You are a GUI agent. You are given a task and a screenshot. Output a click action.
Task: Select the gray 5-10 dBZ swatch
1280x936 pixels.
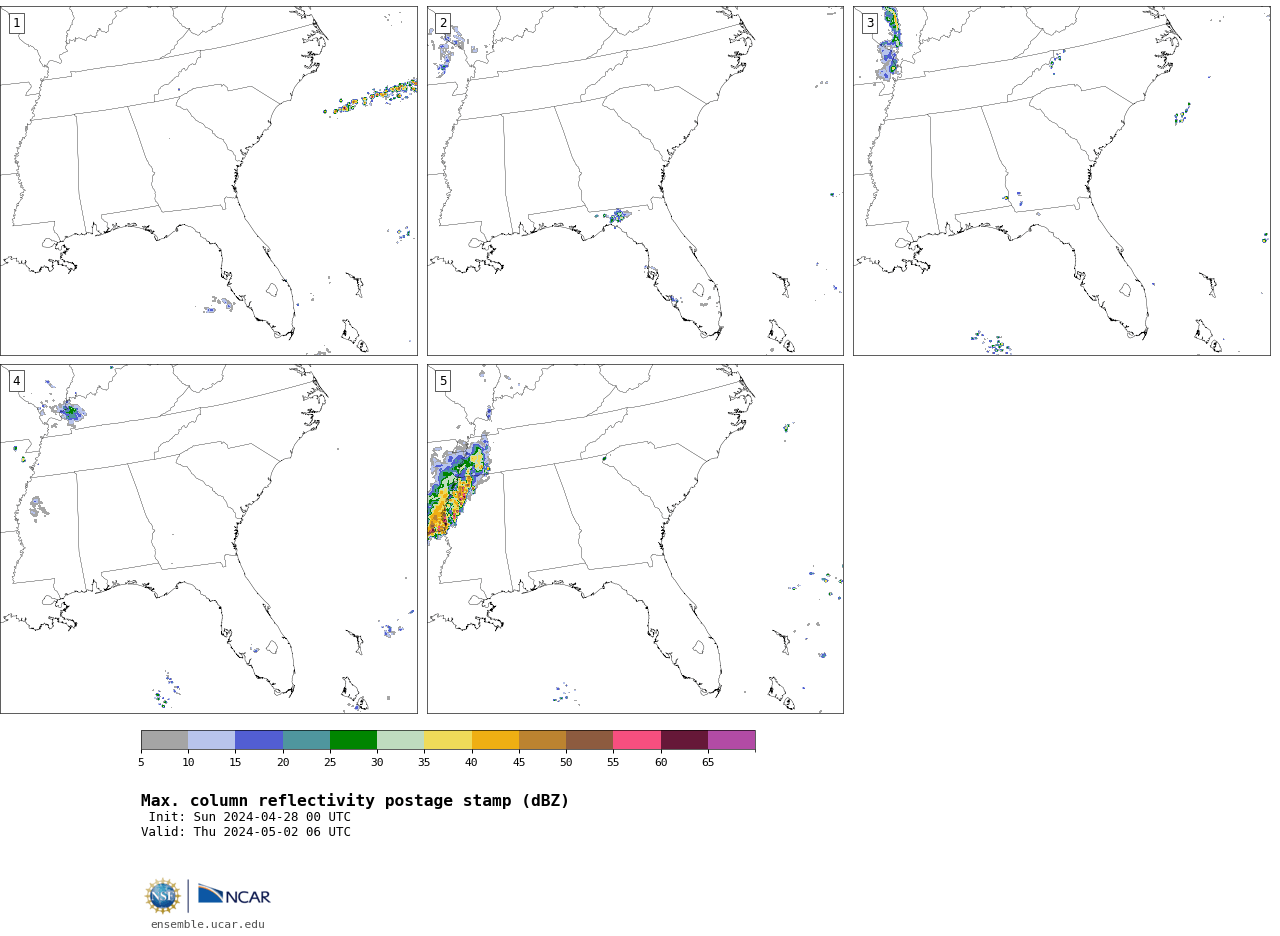pyautogui.click(x=164, y=740)
